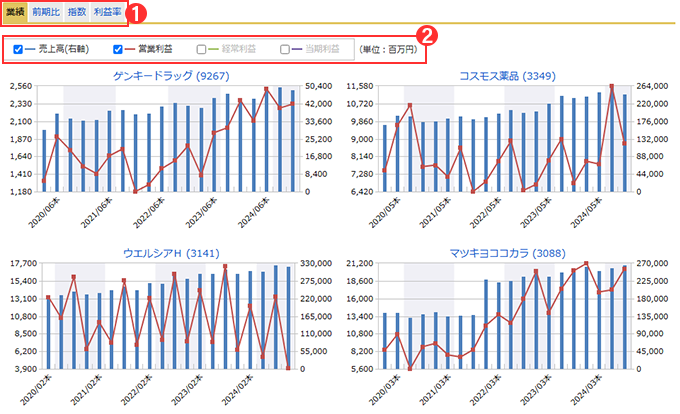Image resolution: width=680 pixels, height=414 pixels.
Task: Click 264,000 axis value on コスモス薬品 chart
Action: (x=653, y=86)
